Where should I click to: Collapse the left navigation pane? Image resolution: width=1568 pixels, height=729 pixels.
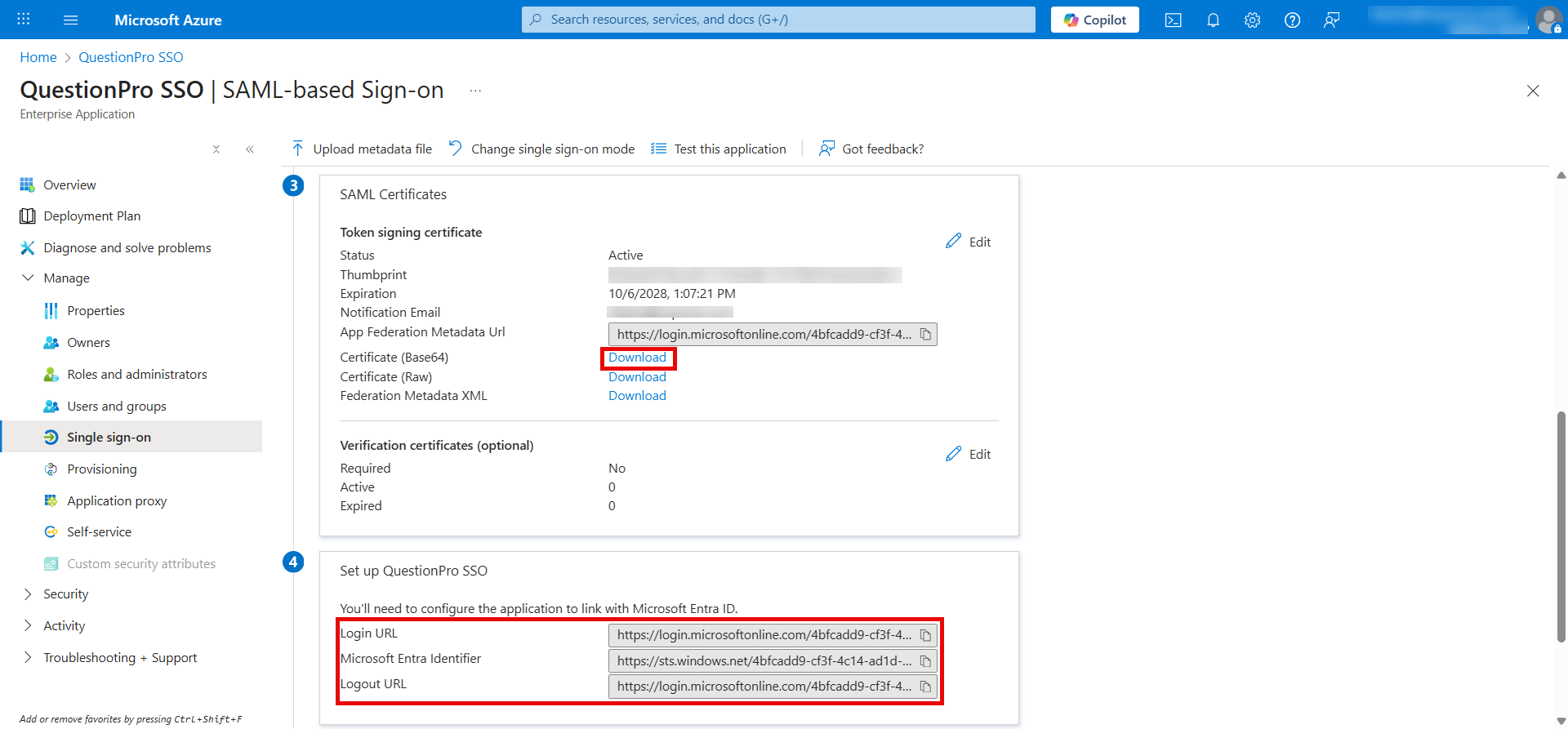250,149
